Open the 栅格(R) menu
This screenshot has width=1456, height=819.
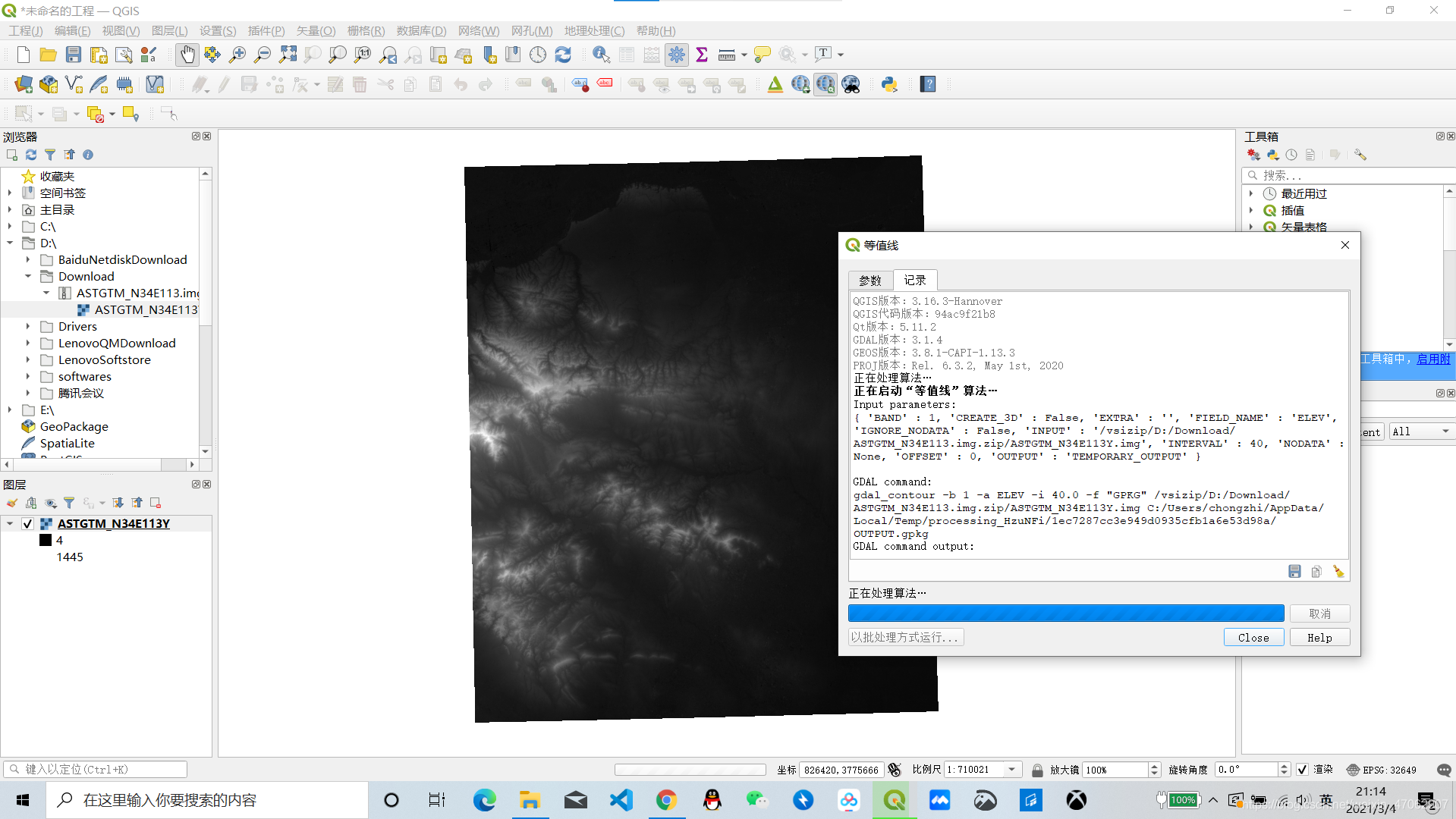[x=366, y=30]
